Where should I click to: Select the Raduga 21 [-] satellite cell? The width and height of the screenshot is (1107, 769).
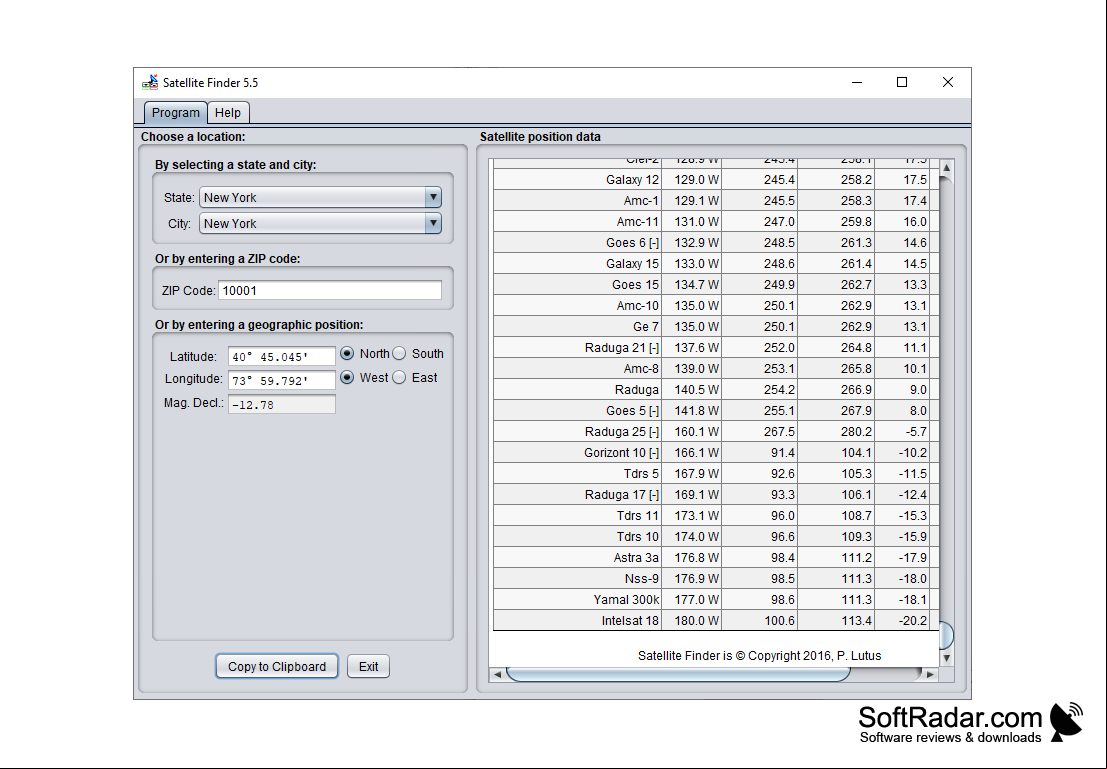coord(578,348)
